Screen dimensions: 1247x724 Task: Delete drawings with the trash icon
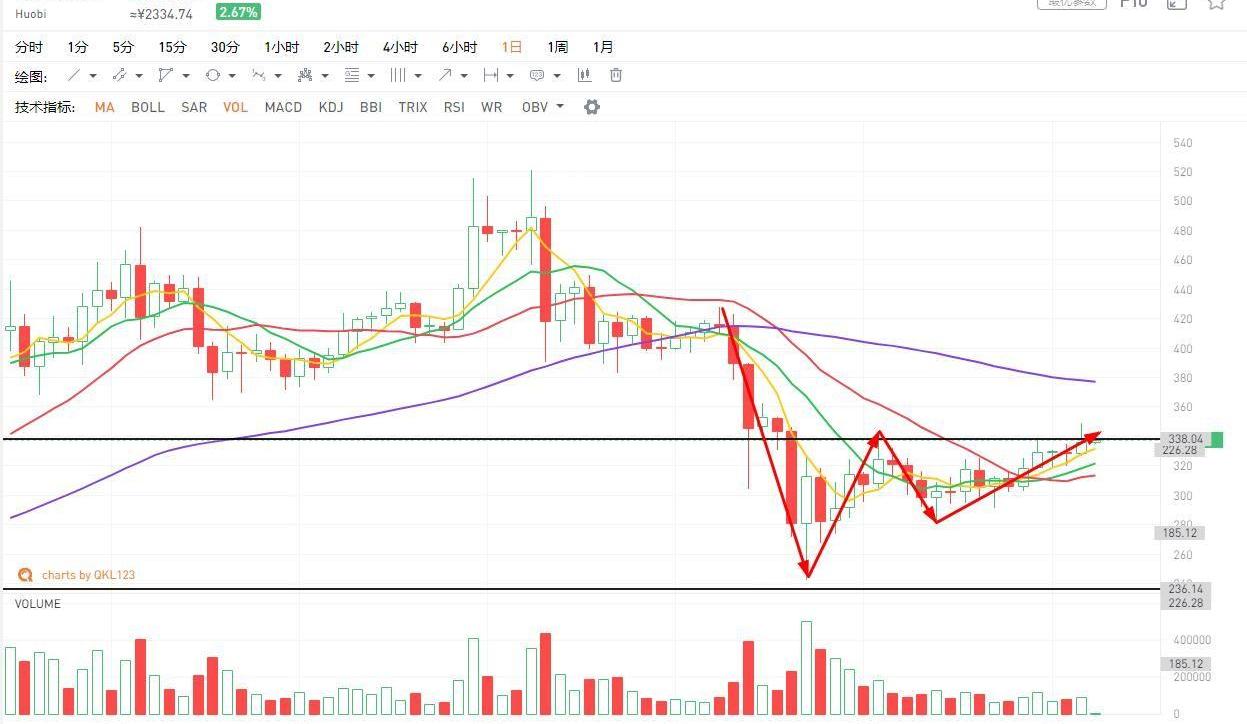(x=616, y=76)
